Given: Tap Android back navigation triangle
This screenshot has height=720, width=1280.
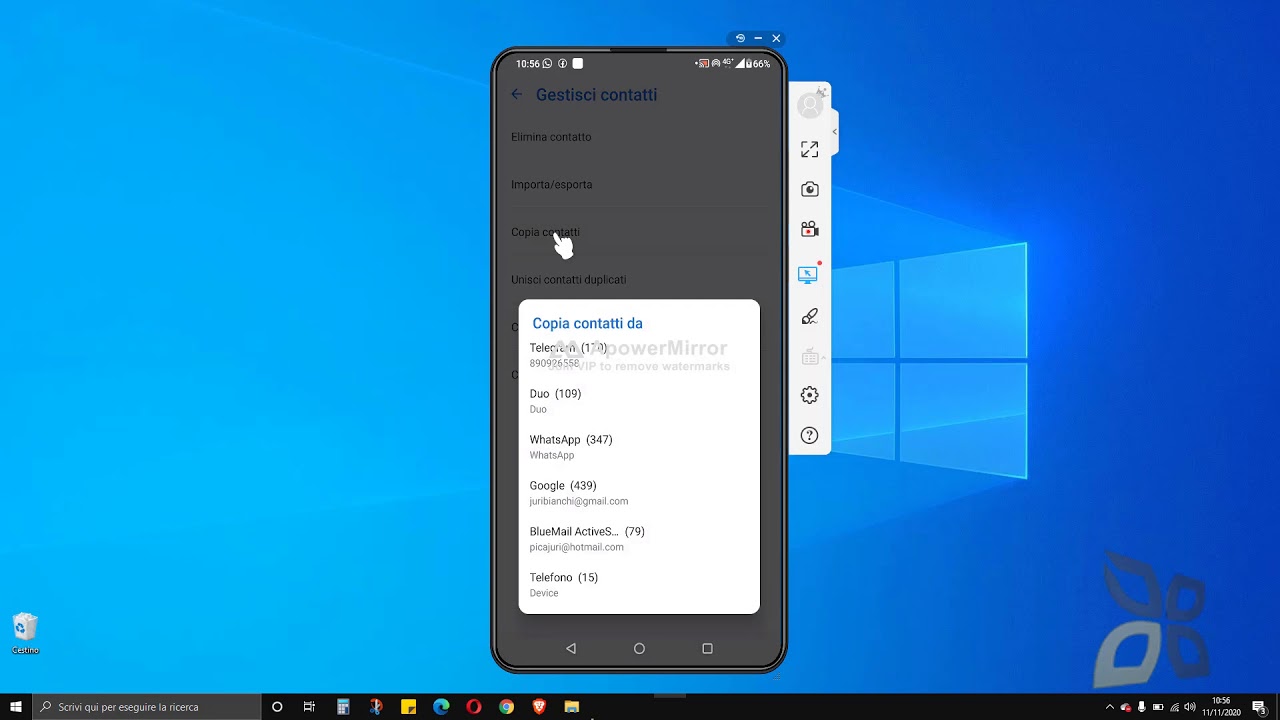Looking at the screenshot, I should (x=571, y=648).
